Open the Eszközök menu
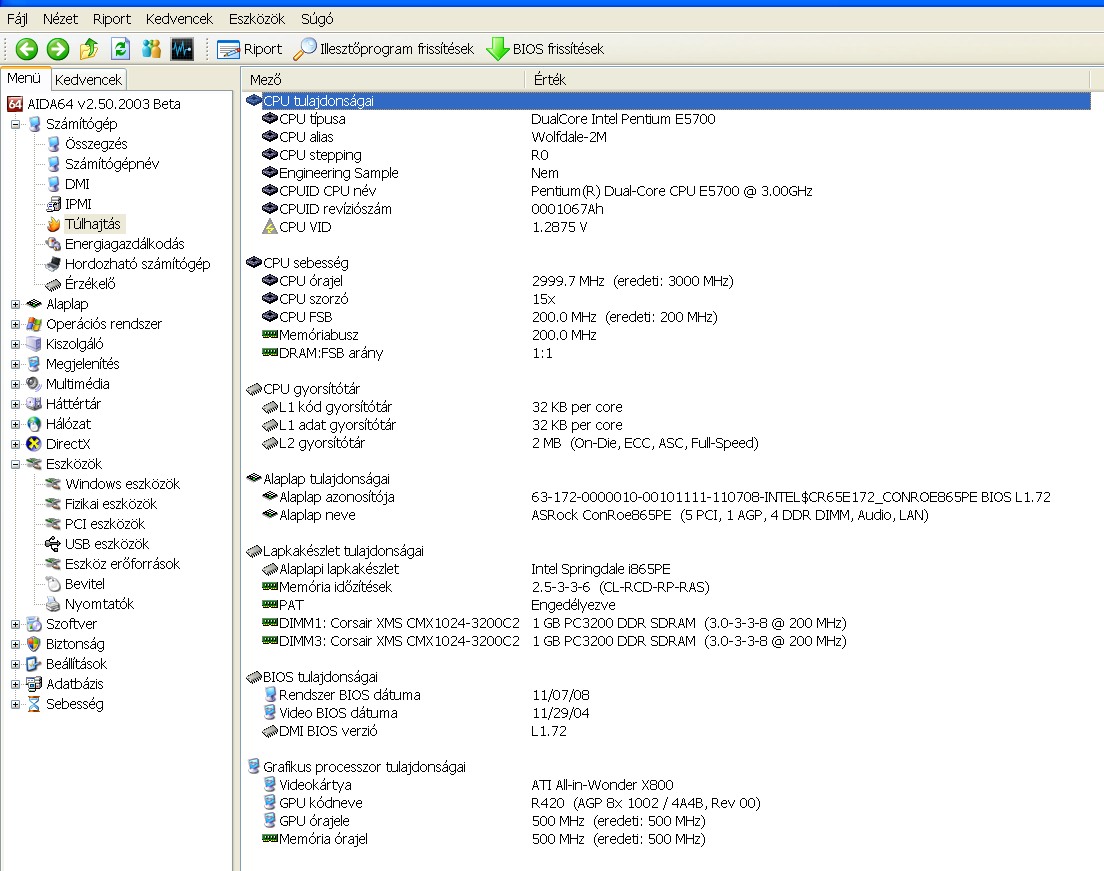 (256, 19)
